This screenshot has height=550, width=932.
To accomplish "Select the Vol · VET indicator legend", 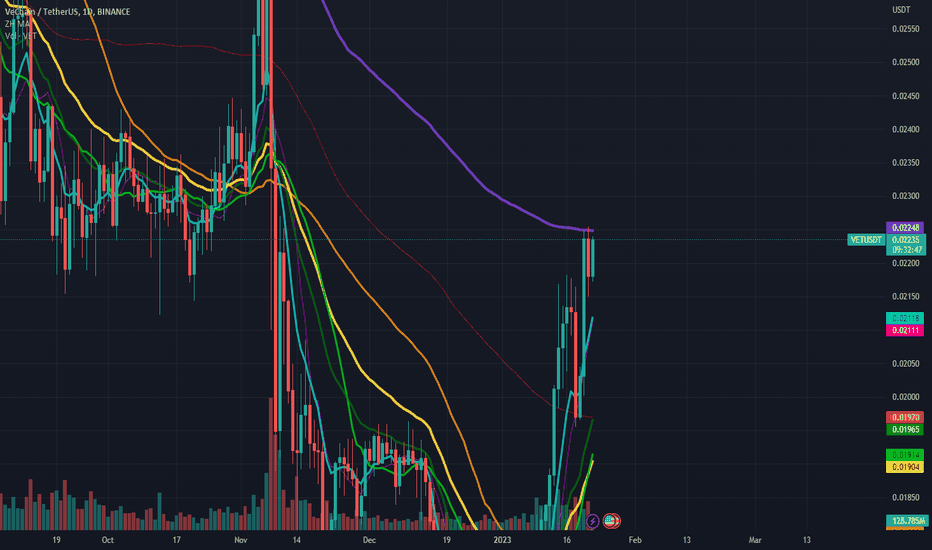I will tap(21, 36).
